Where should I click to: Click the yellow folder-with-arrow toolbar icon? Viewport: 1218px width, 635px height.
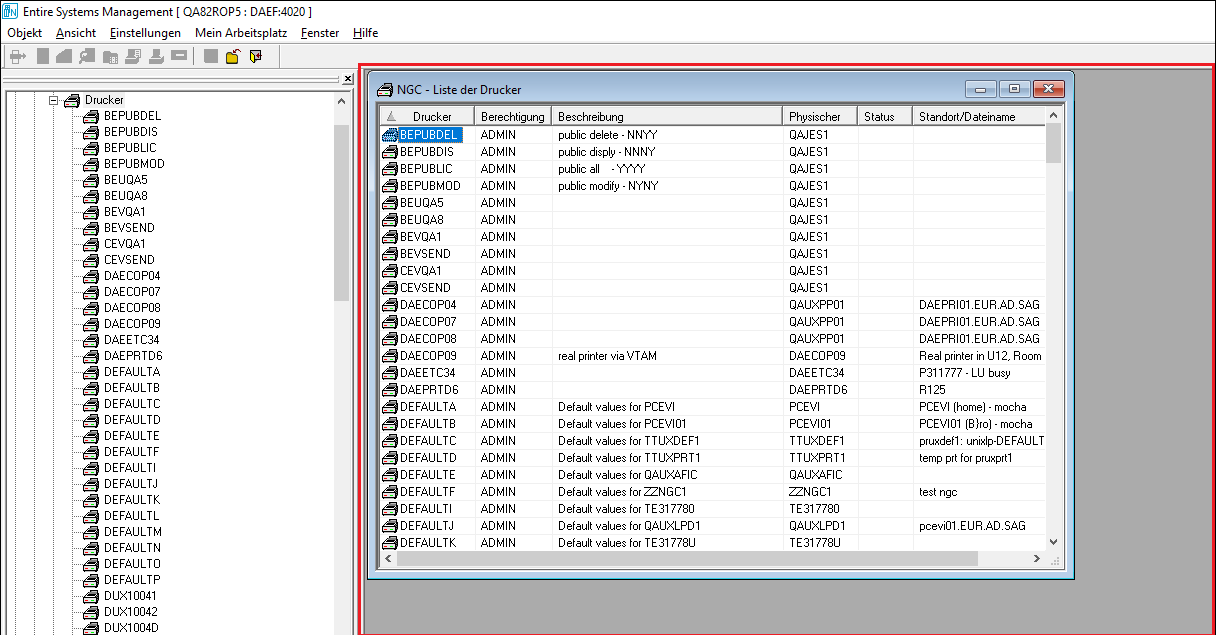click(x=233, y=57)
